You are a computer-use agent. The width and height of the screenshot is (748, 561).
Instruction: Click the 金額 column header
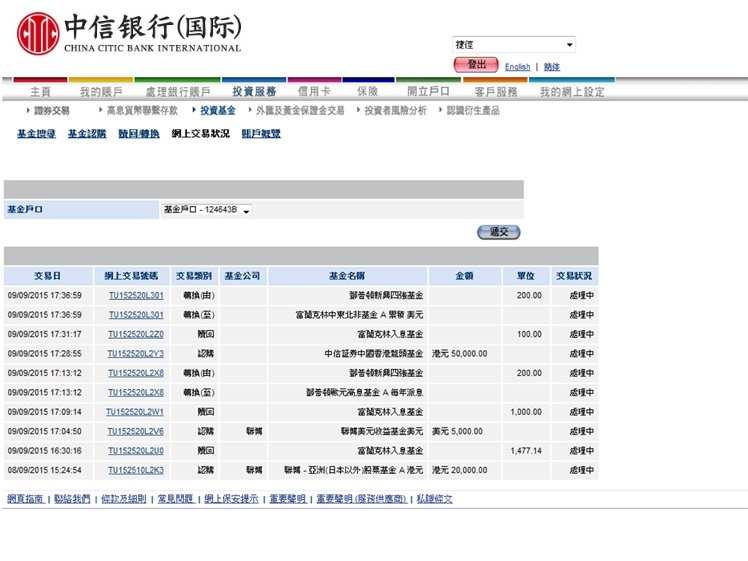coord(465,276)
